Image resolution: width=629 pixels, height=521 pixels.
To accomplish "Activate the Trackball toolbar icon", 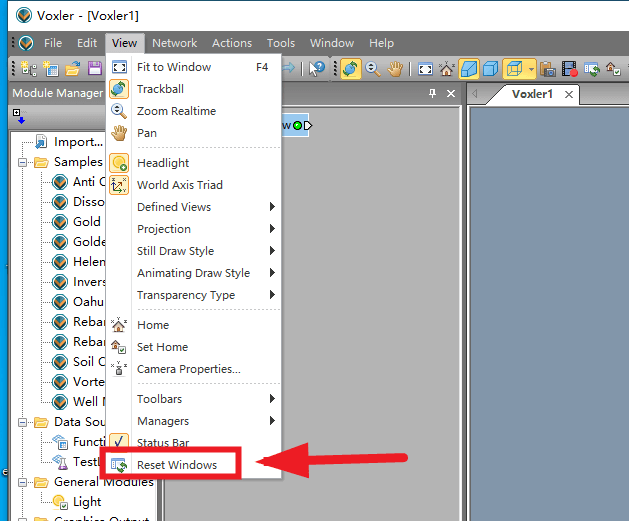I will [x=351, y=69].
